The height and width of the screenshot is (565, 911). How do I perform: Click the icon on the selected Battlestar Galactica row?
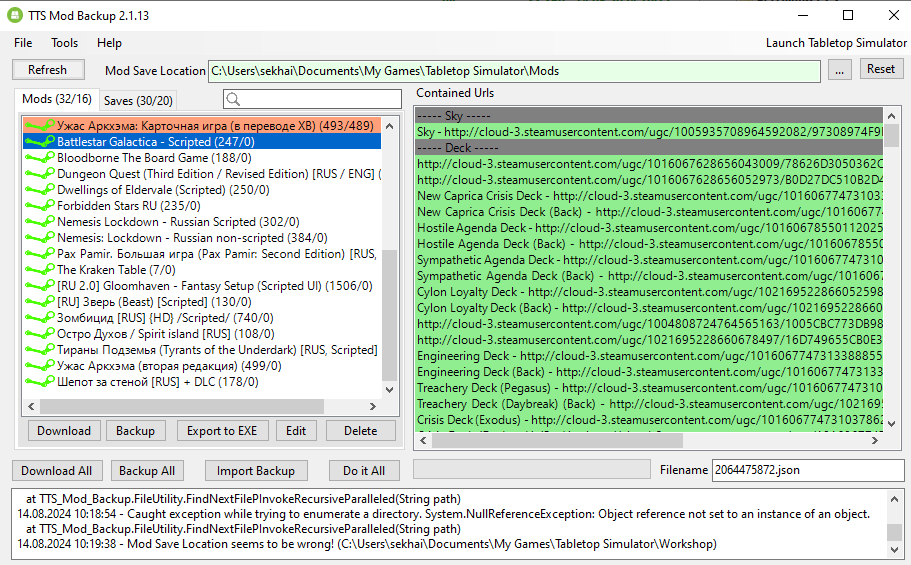[x=40, y=142]
